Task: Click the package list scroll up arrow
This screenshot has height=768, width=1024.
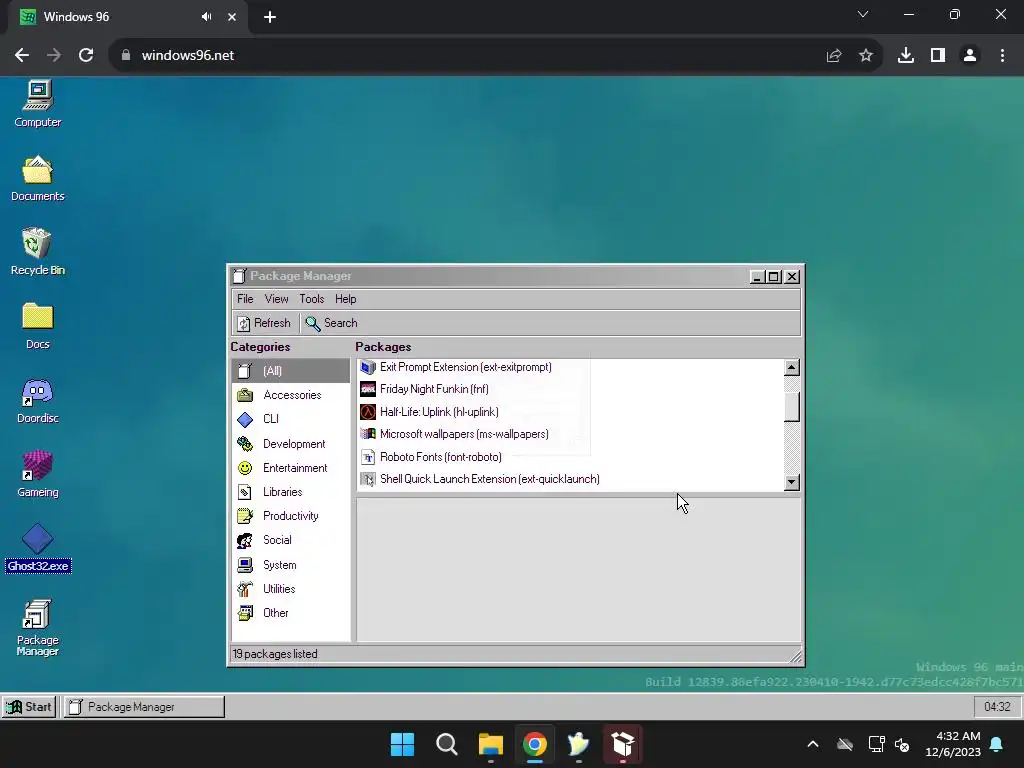Action: (x=792, y=368)
